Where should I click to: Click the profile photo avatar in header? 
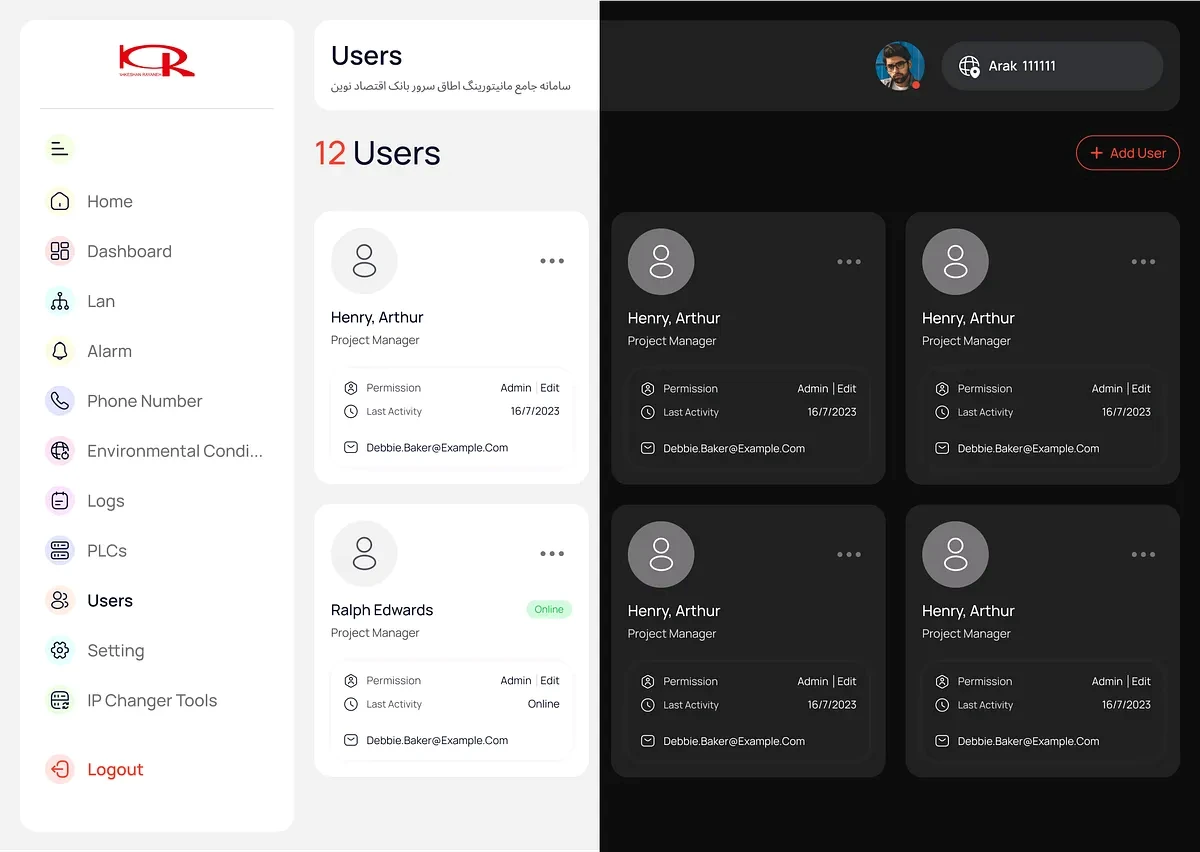(899, 66)
